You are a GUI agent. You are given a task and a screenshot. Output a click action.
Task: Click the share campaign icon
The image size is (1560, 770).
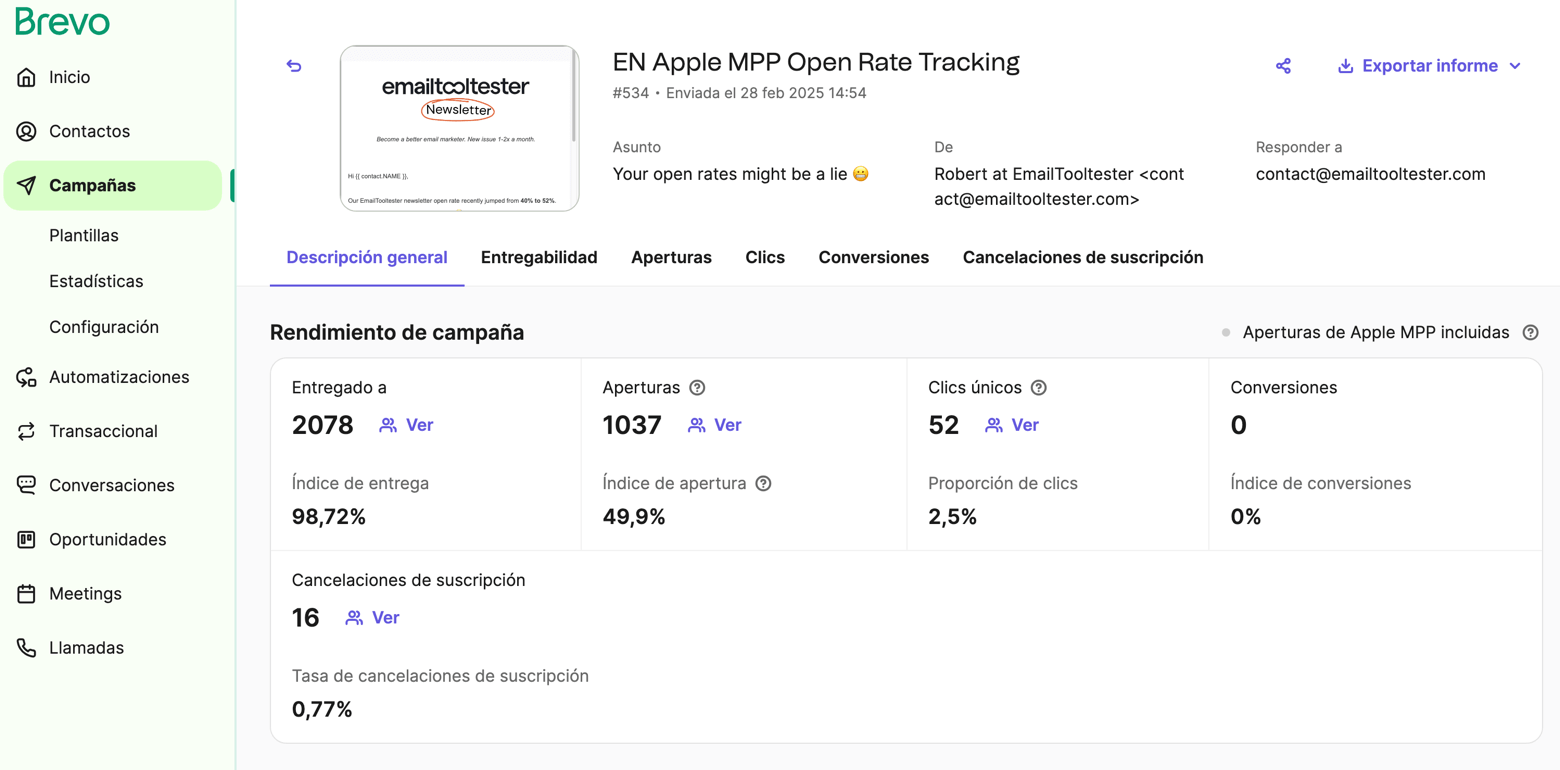click(1283, 65)
